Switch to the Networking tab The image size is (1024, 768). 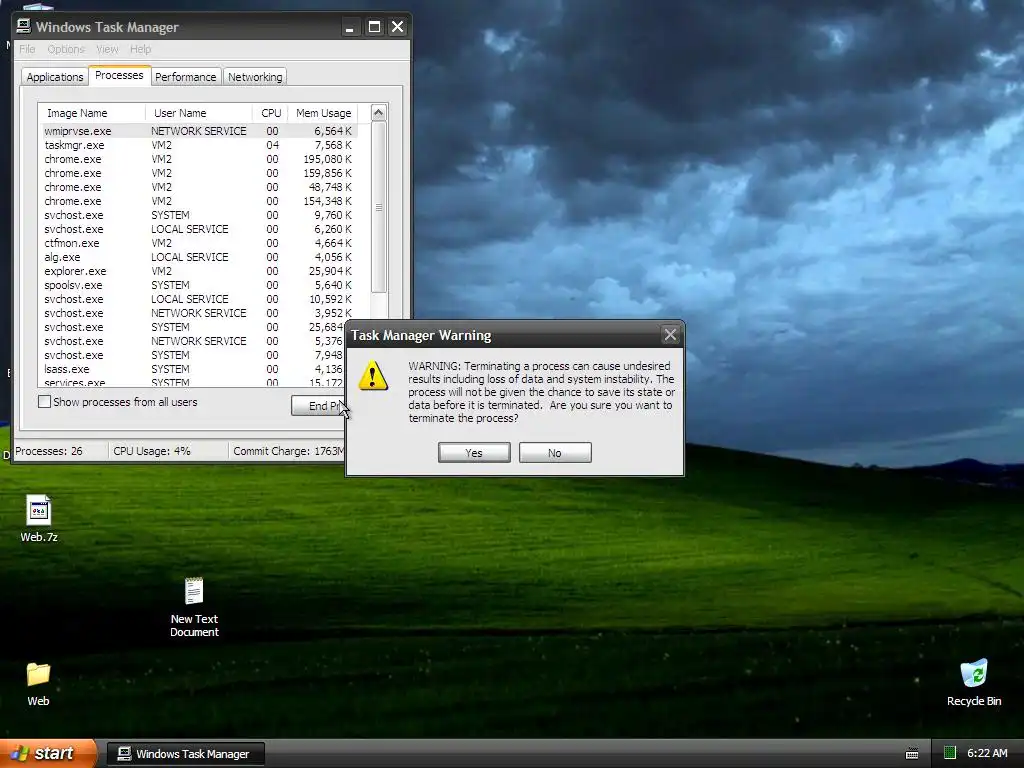[x=255, y=77]
